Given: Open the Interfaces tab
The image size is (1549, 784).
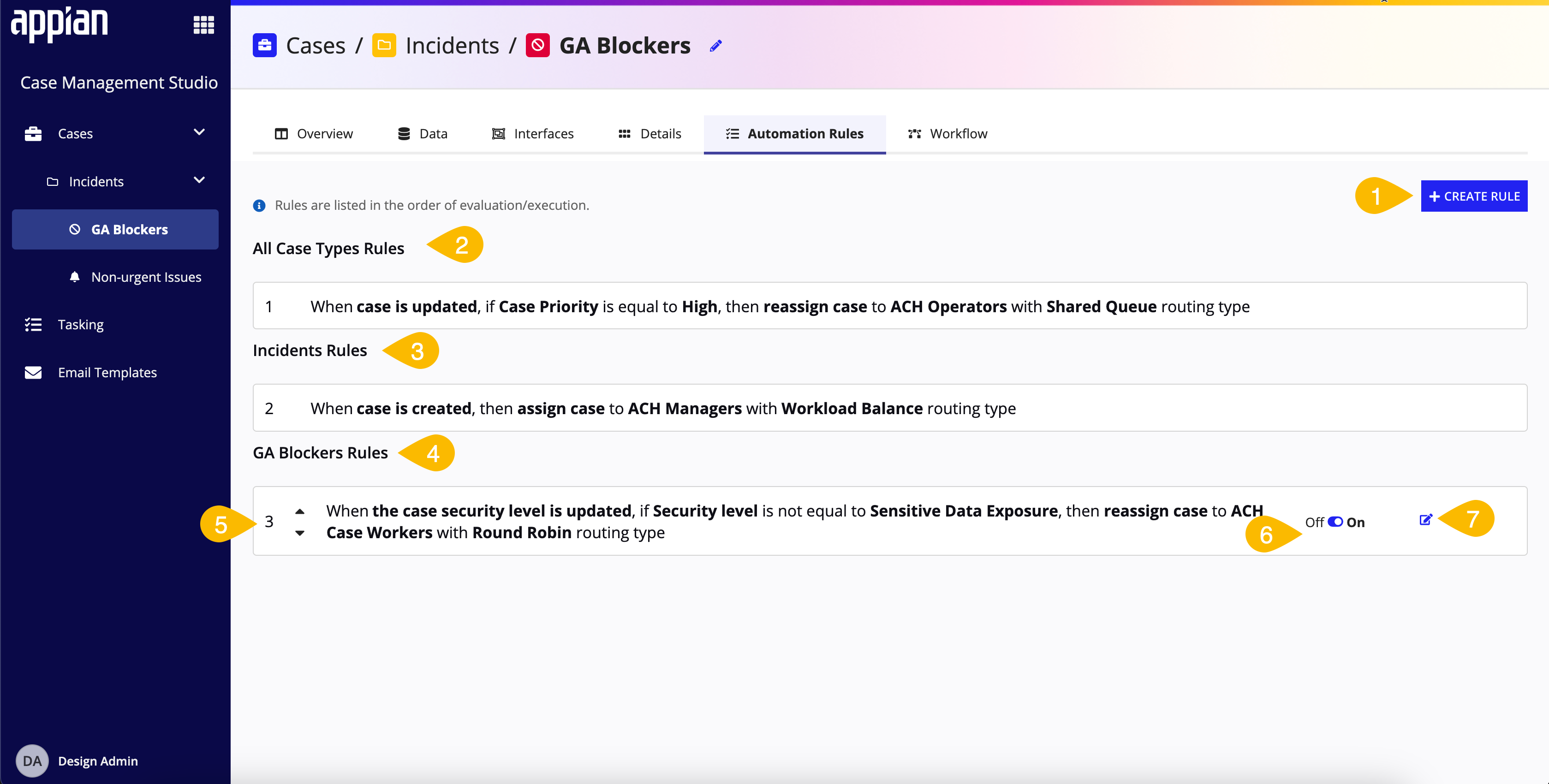Looking at the screenshot, I should coord(533,133).
